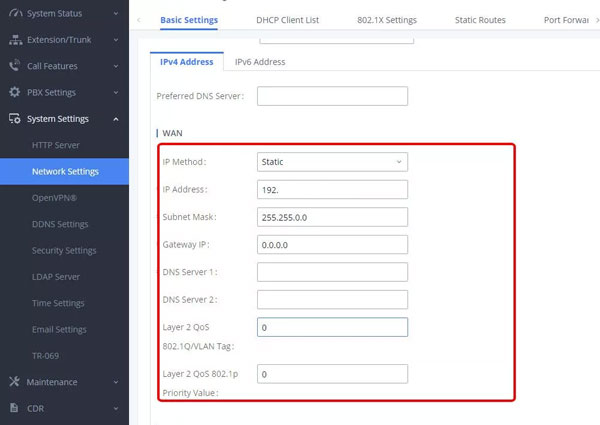Click the Maintenance tools icon
The height and width of the screenshot is (425, 600).
[x=15, y=382]
